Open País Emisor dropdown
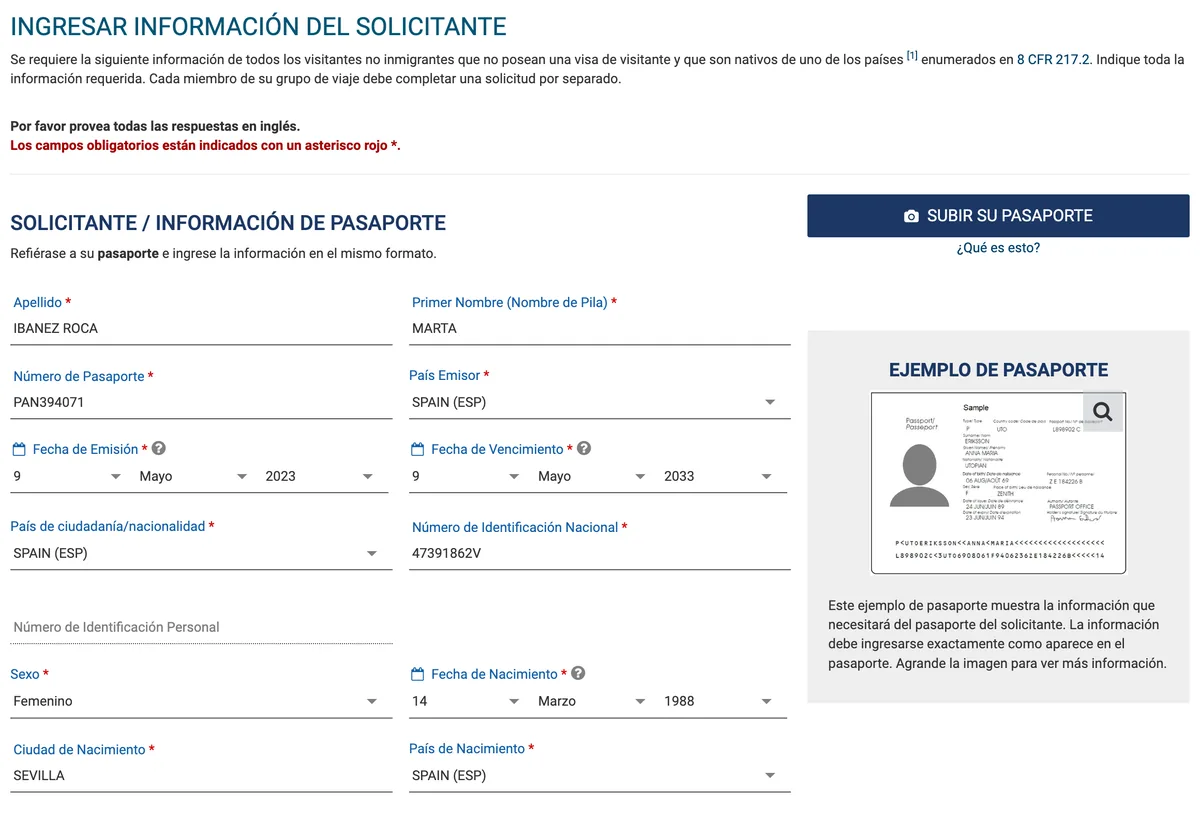Image resolution: width=1200 pixels, height=822 pixels. pyautogui.click(x=598, y=402)
